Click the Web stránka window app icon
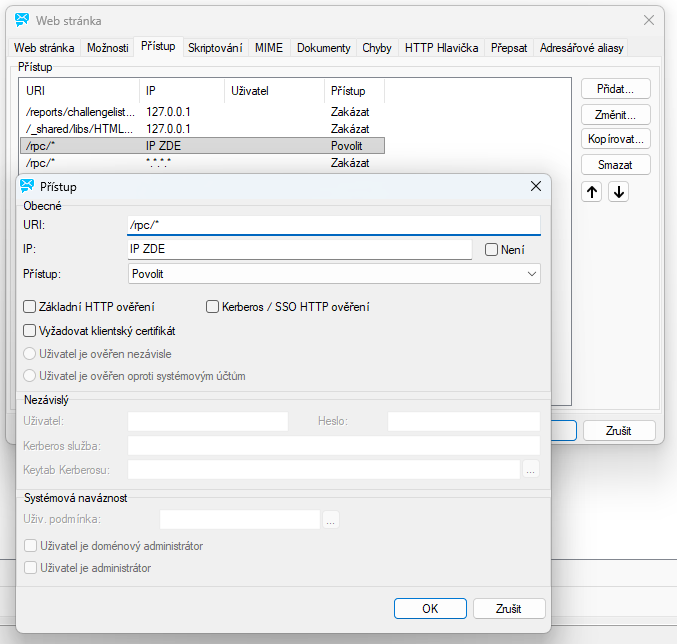The image size is (677, 644). pyautogui.click(x=22, y=20)
